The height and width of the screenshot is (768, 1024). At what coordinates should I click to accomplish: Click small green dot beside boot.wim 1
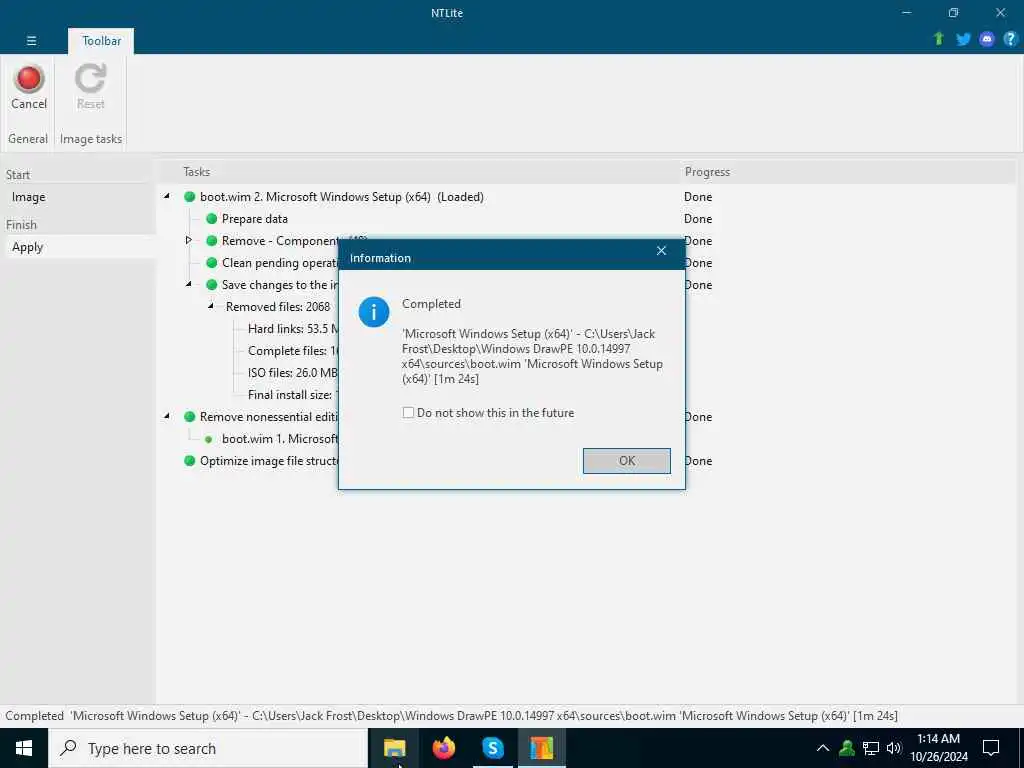pos(208,439)
